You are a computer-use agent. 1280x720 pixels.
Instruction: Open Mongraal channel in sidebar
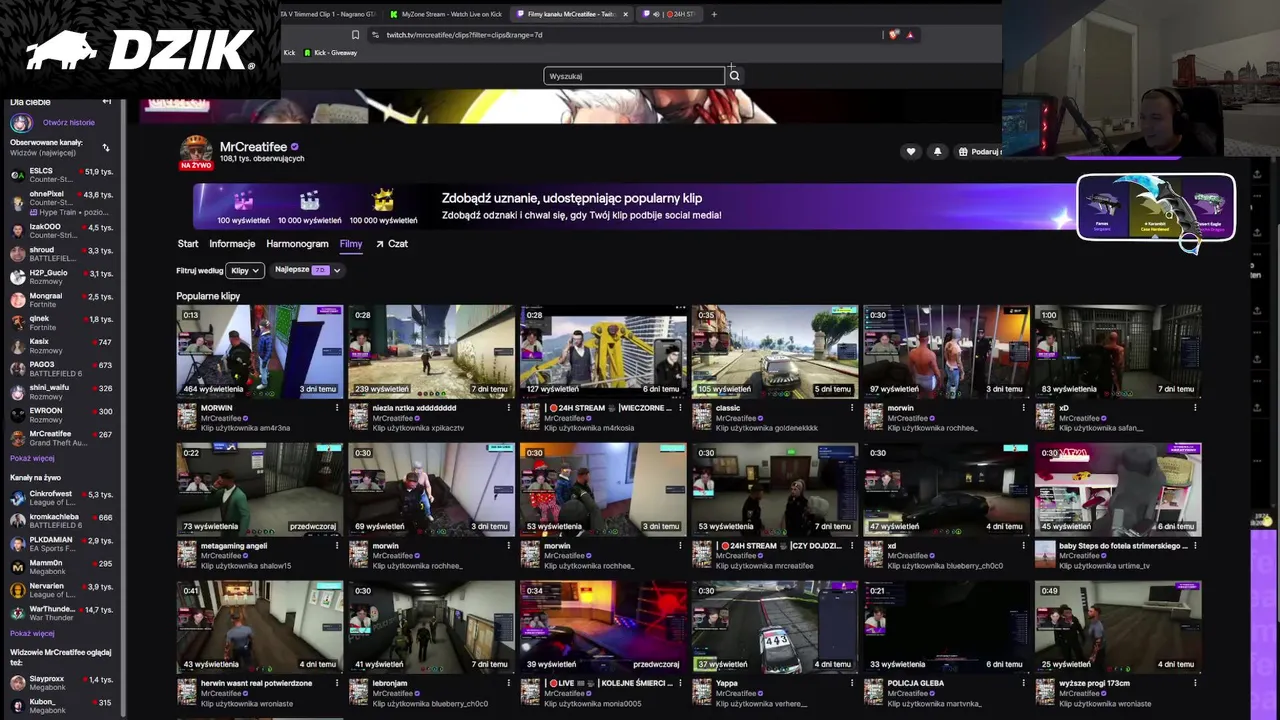click(x=61, y=300)
